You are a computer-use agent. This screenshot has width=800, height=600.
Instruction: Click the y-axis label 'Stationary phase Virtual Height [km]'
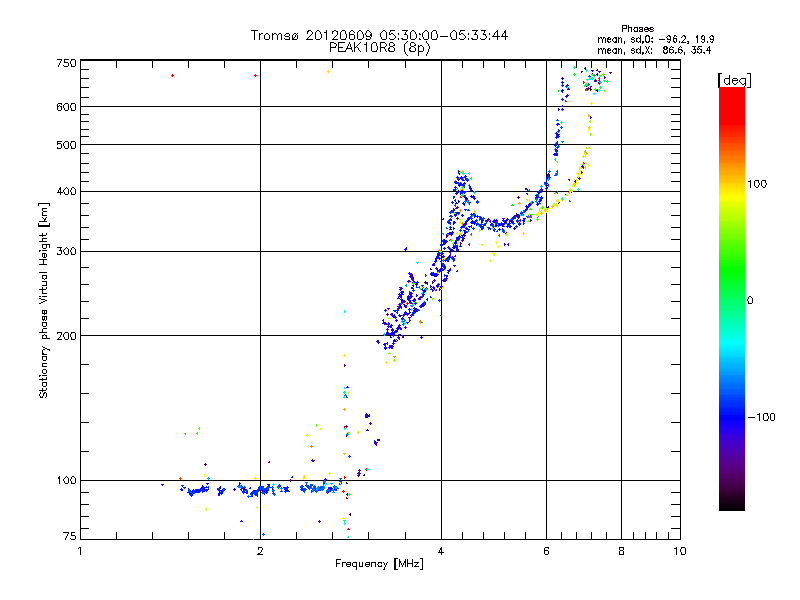44,301
